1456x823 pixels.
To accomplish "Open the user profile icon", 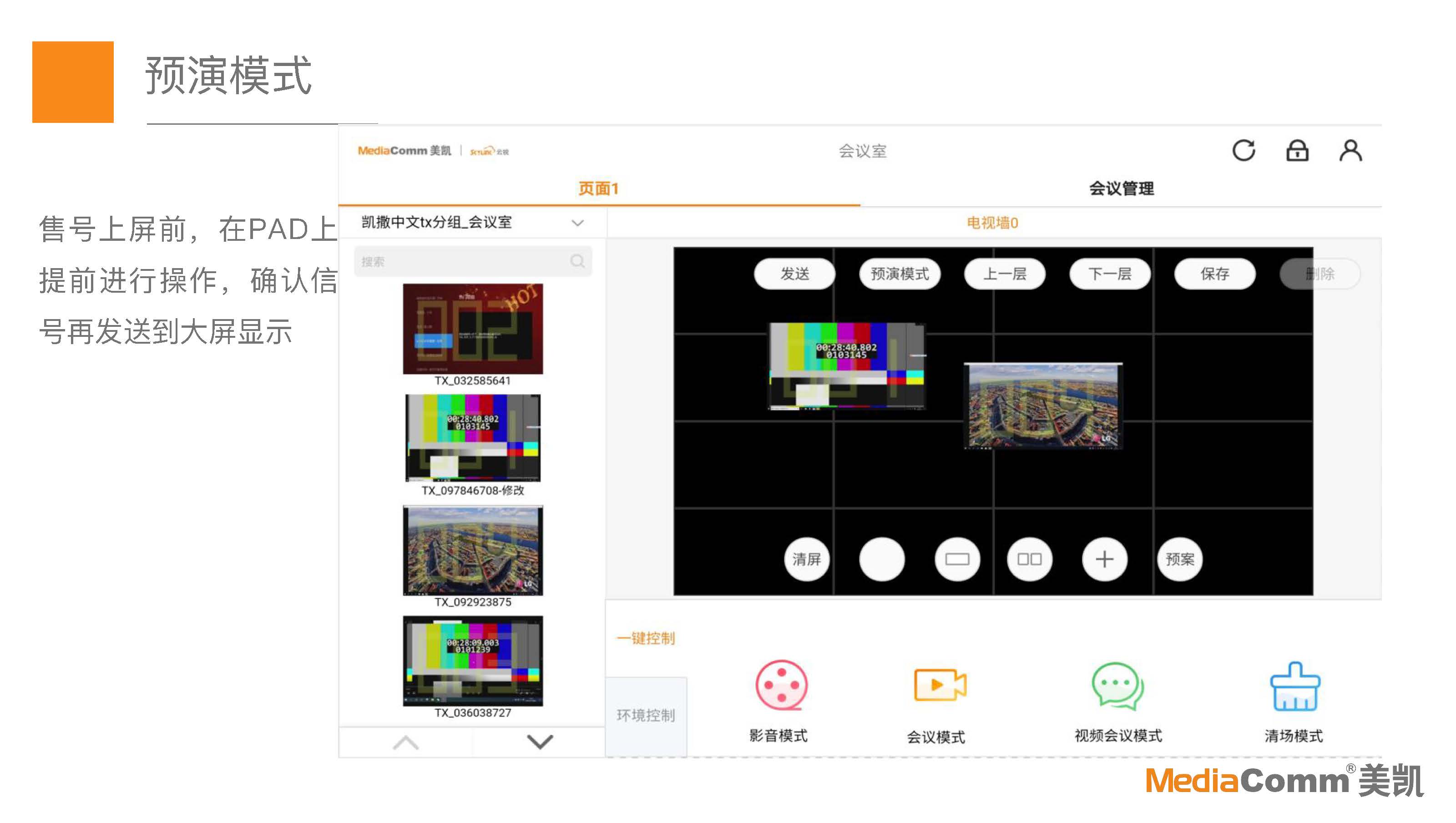I will [x=1350, y=151].
